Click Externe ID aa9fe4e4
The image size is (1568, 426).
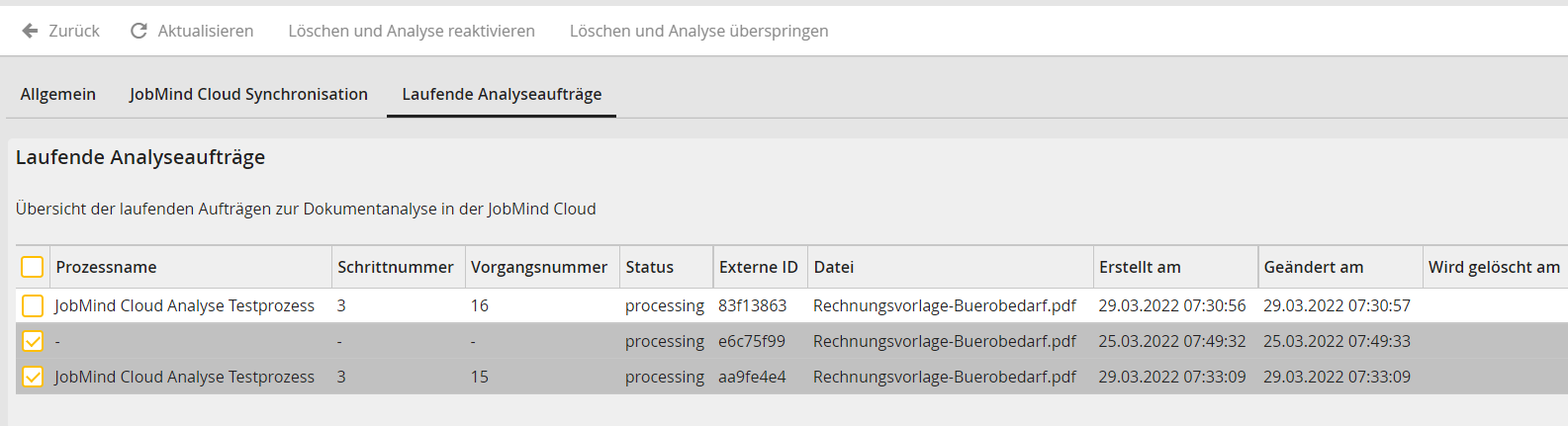pos(752,377)
